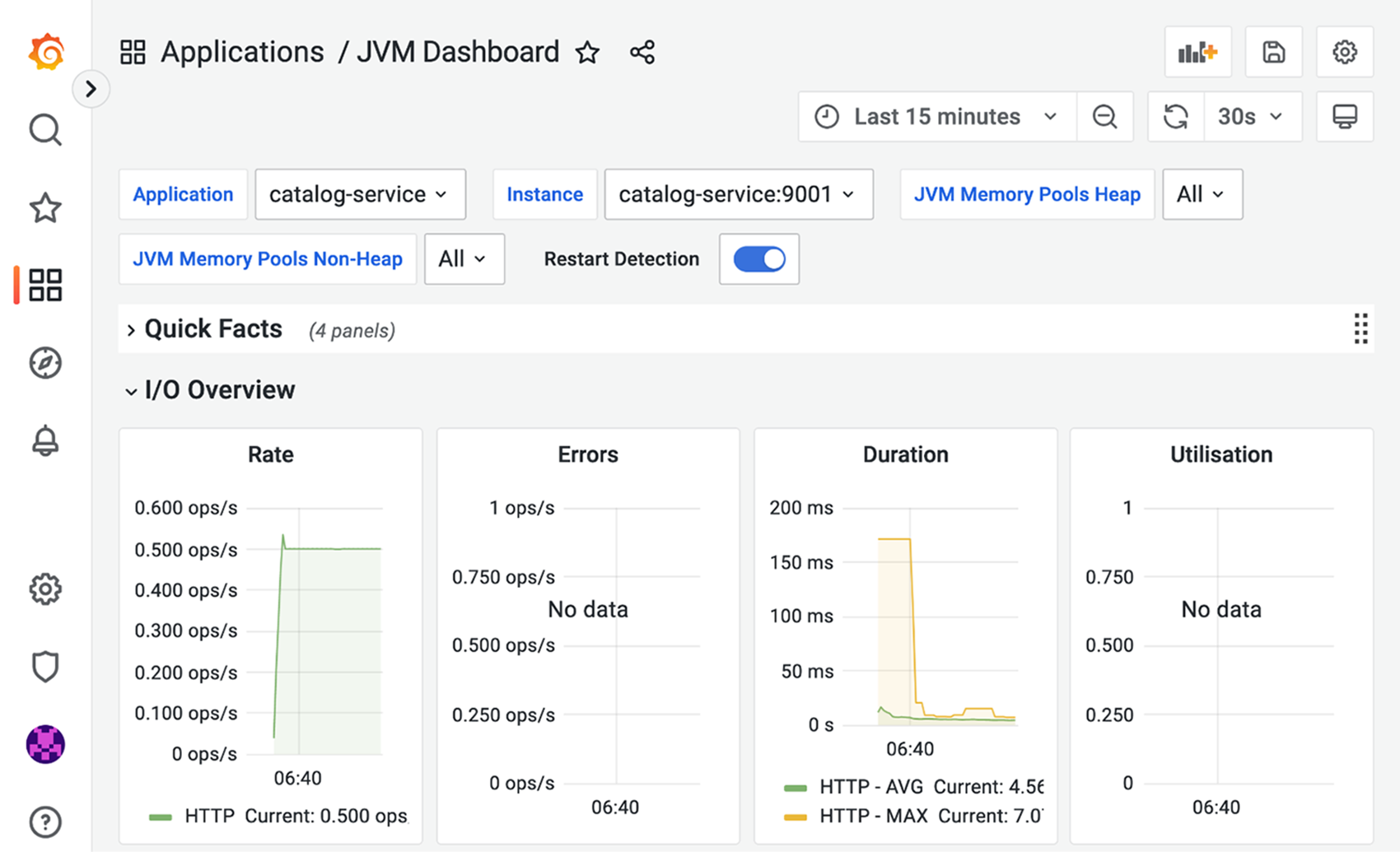The height and width of the screenshot is (852, 1400).
Task: Click the Add panel chart icon
Action: tap(1197, 53)
